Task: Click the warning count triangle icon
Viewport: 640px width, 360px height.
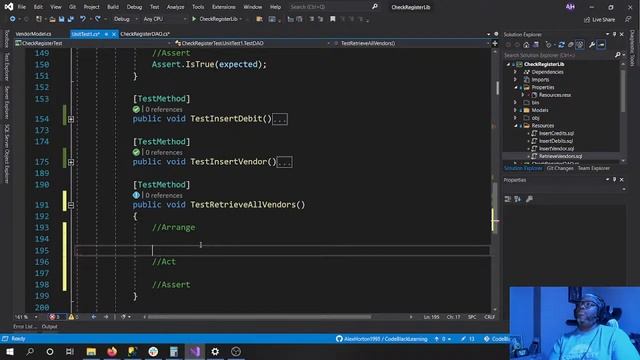Action: pos(71,317)
